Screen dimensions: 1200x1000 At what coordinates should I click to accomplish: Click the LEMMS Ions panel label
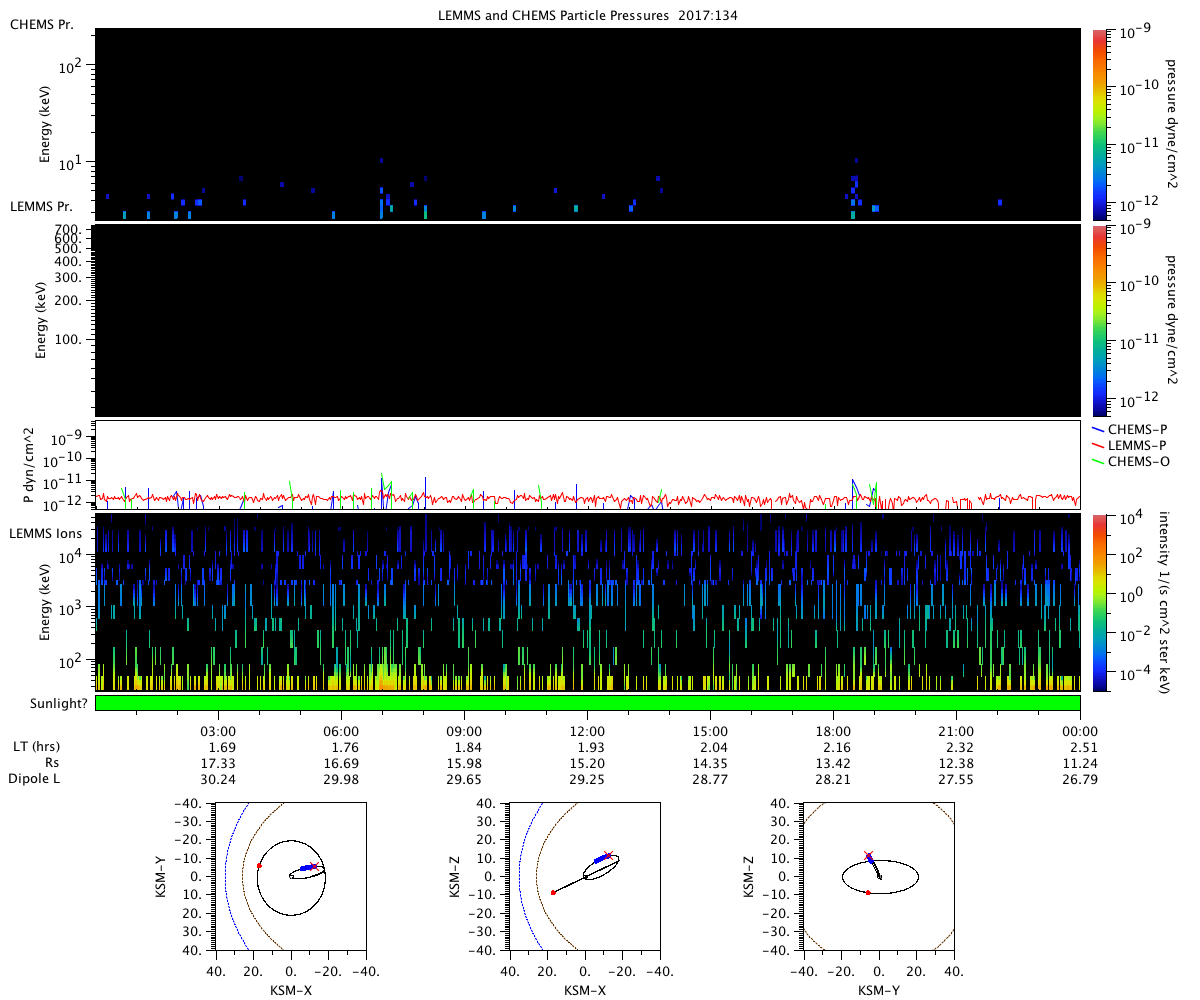(x=46, y=535)
